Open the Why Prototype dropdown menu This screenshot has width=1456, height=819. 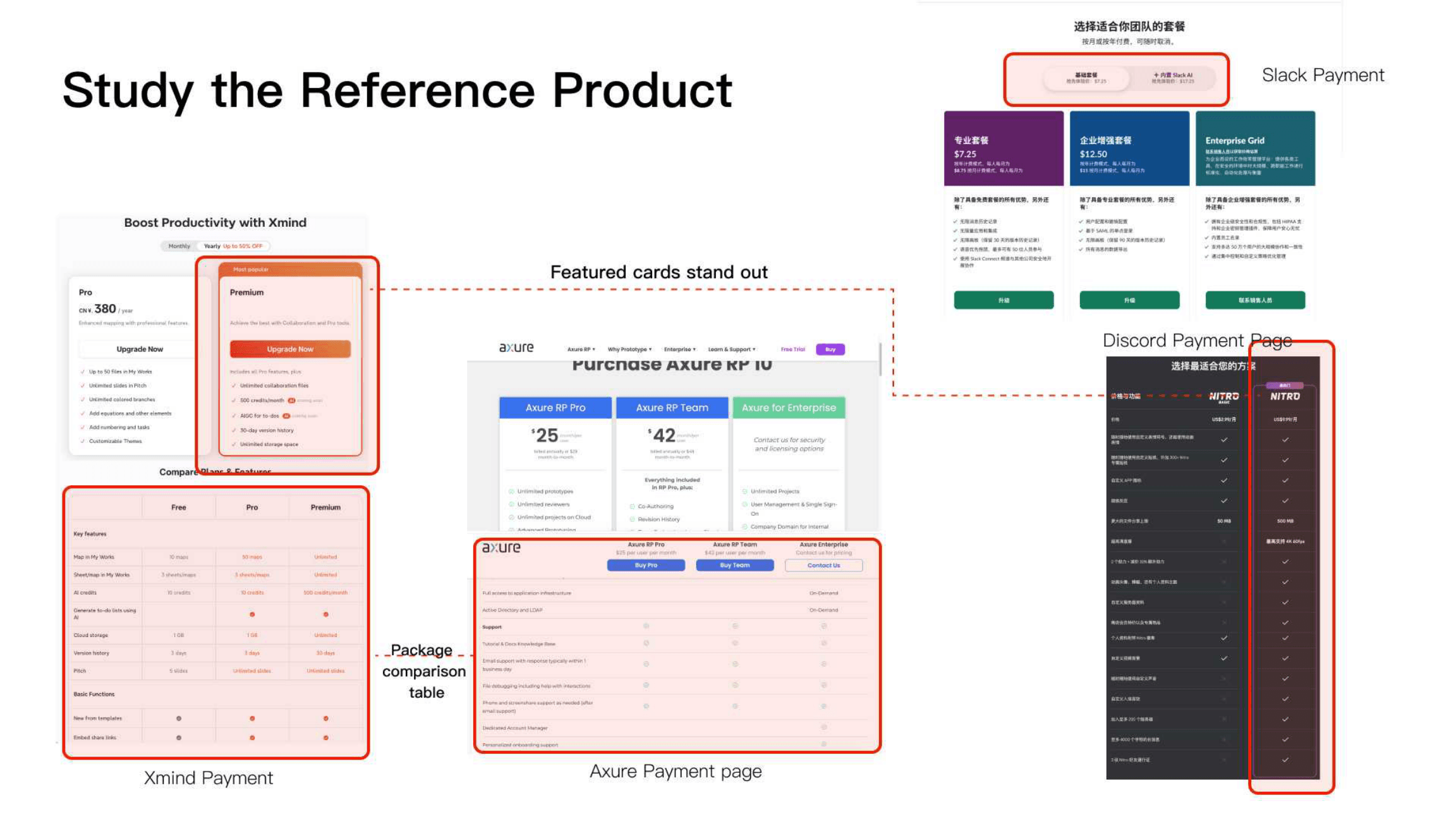pos(629,349)
